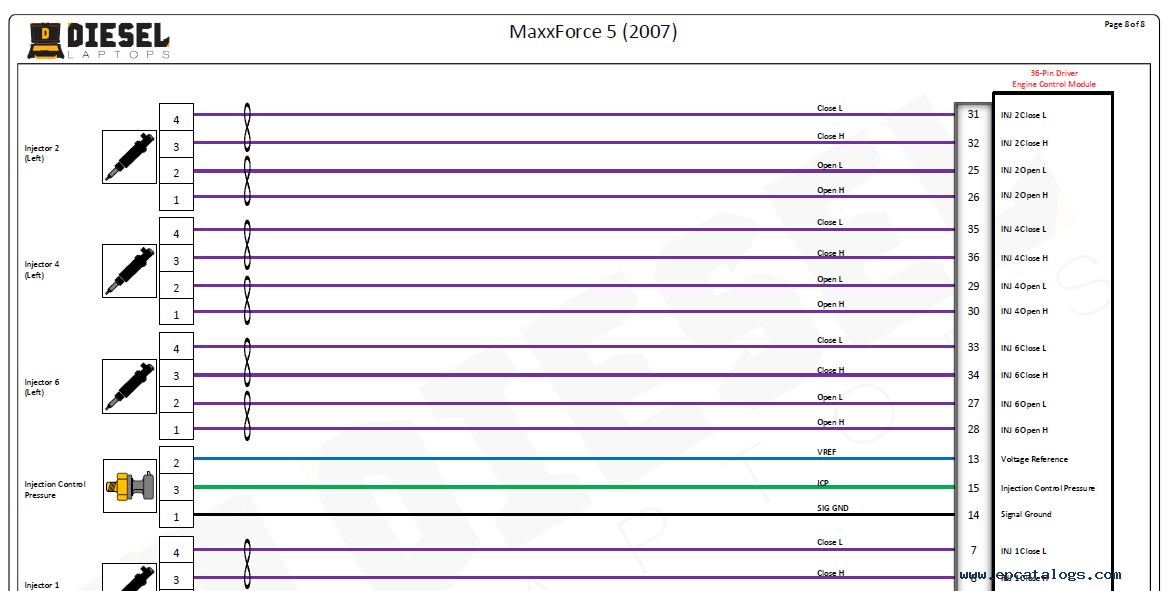Click the "INJ 6 Close H" module label

[1024, 375]
